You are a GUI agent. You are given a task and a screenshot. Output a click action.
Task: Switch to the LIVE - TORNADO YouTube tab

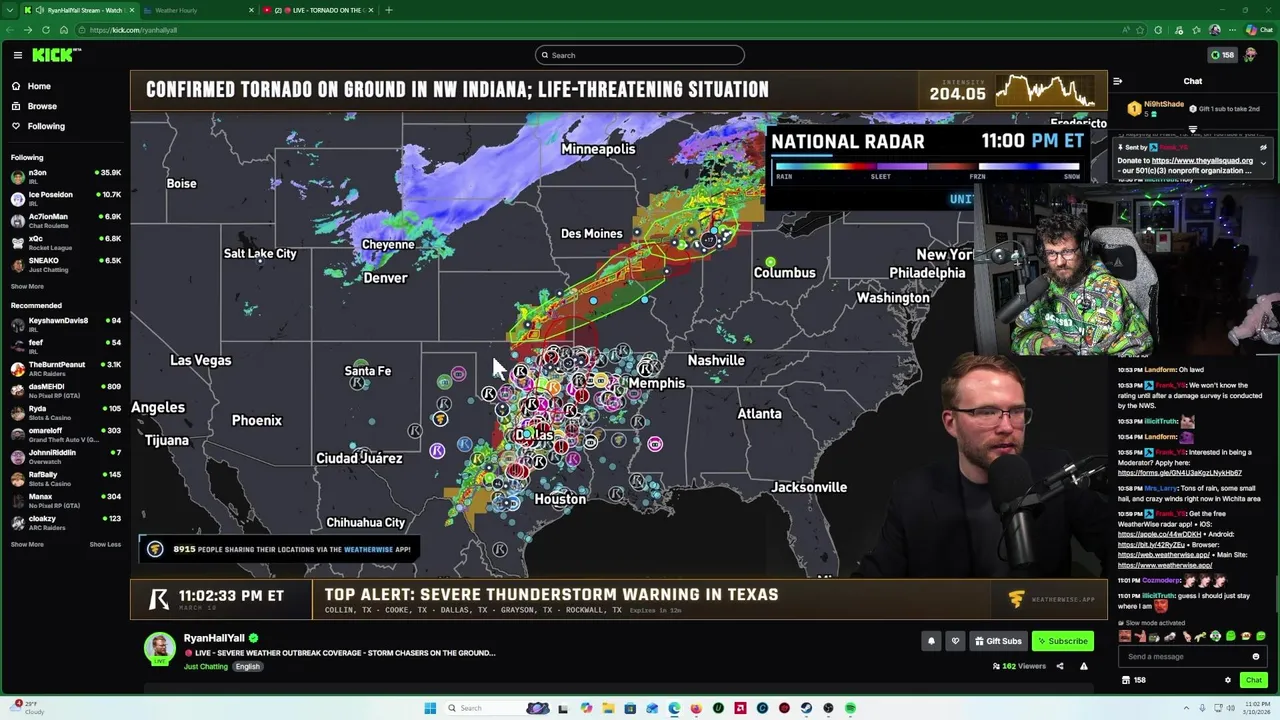[318, 10]
